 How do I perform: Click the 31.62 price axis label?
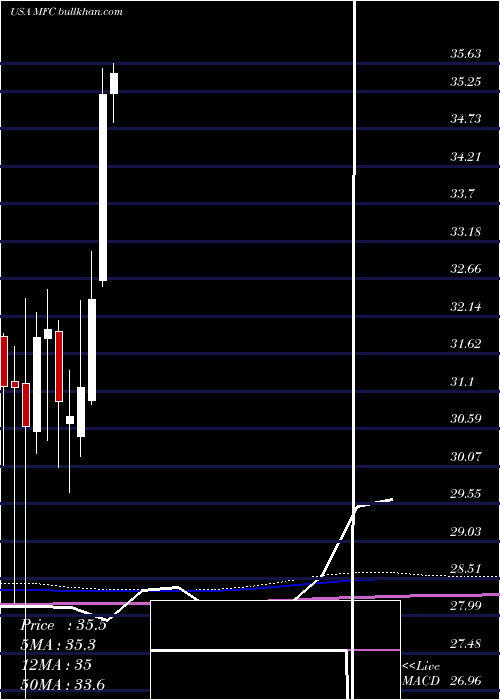[466, 344]
